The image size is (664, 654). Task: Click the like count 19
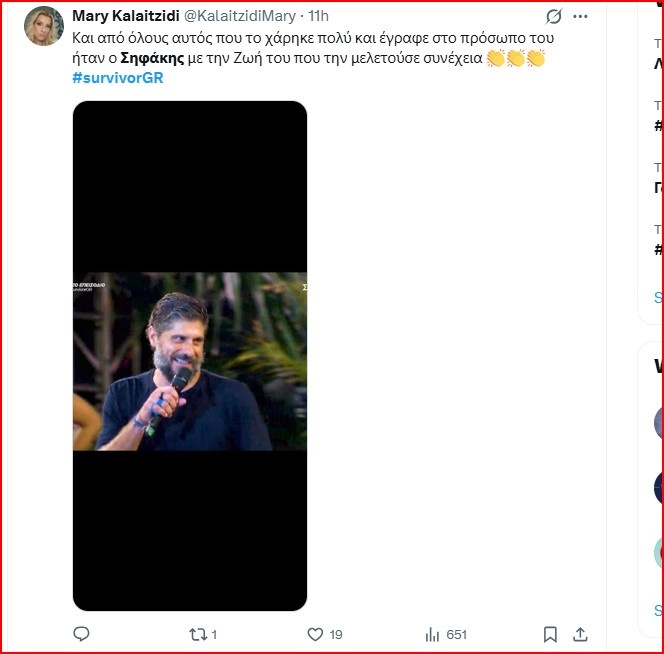point(336,634)
